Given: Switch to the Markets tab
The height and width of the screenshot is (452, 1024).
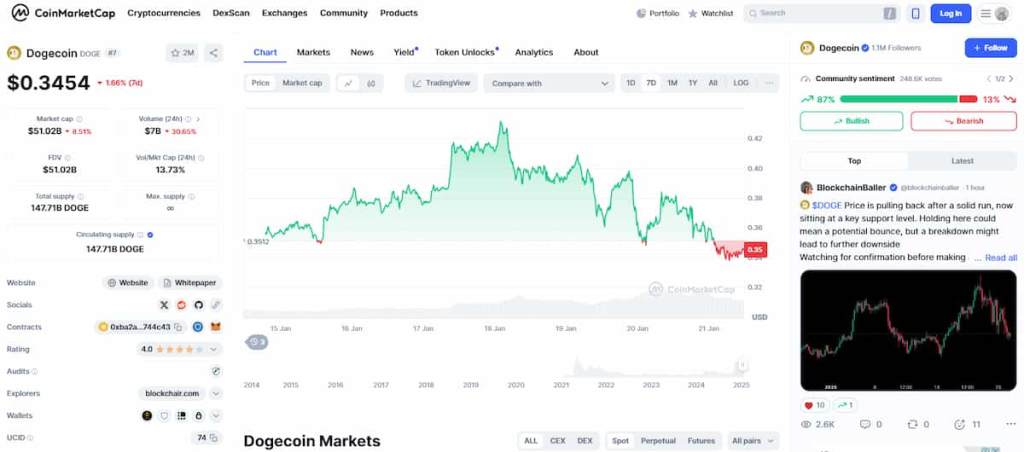Looking at the screenshot, I should [313, 52].
